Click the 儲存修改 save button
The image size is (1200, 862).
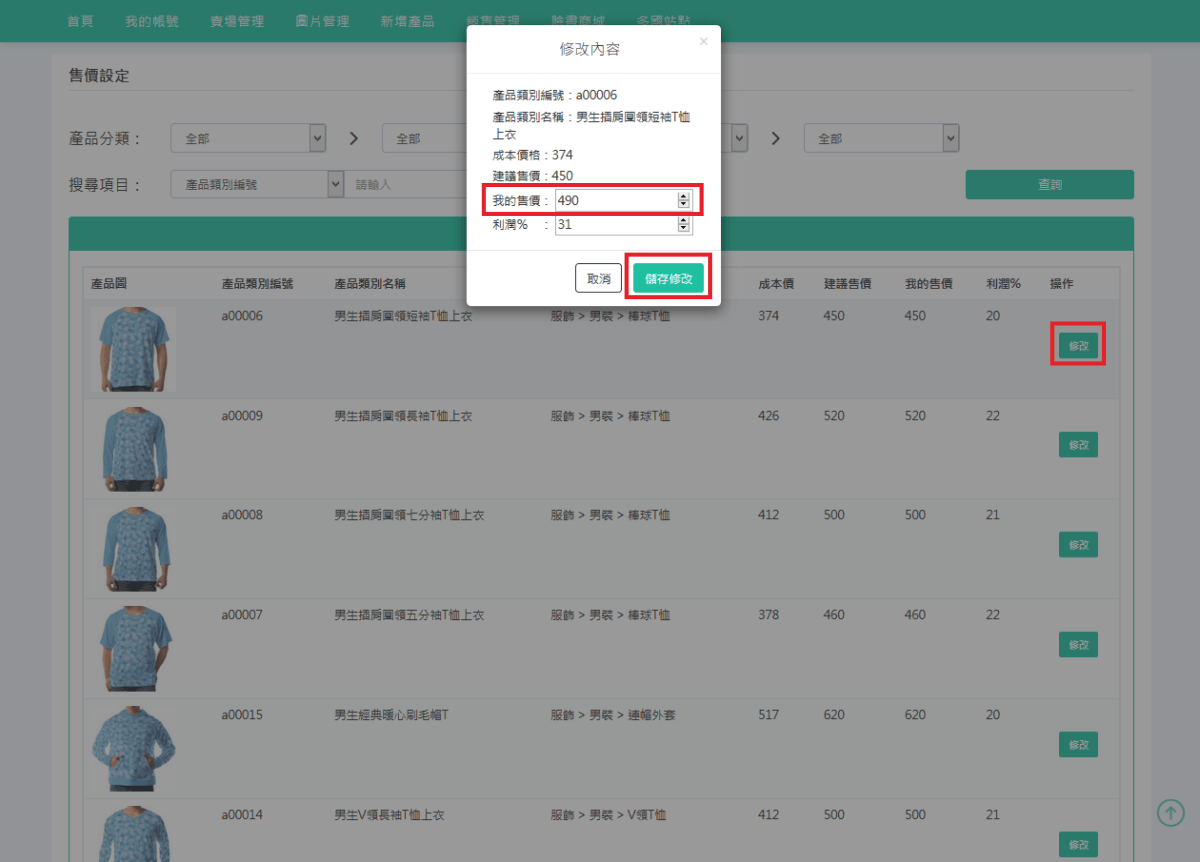click(667, 278)
